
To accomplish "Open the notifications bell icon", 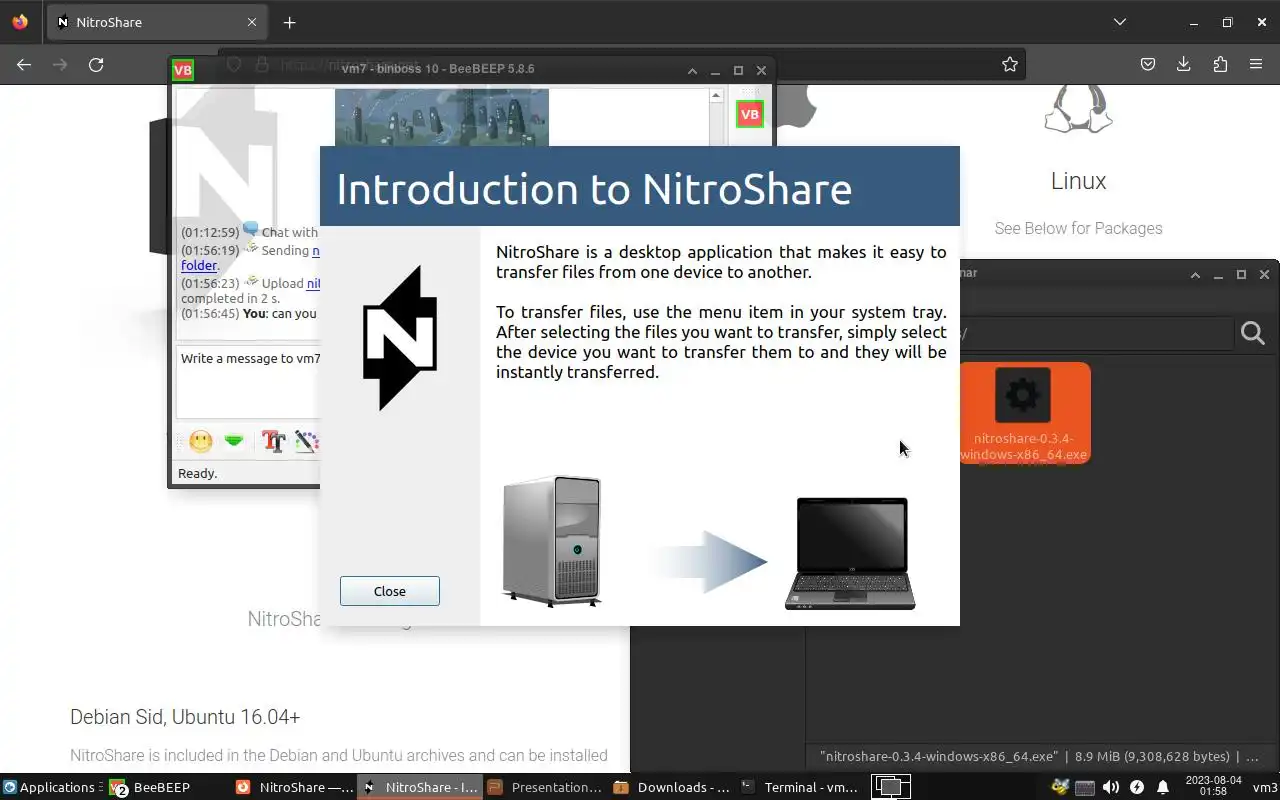I will point(1163,787).
